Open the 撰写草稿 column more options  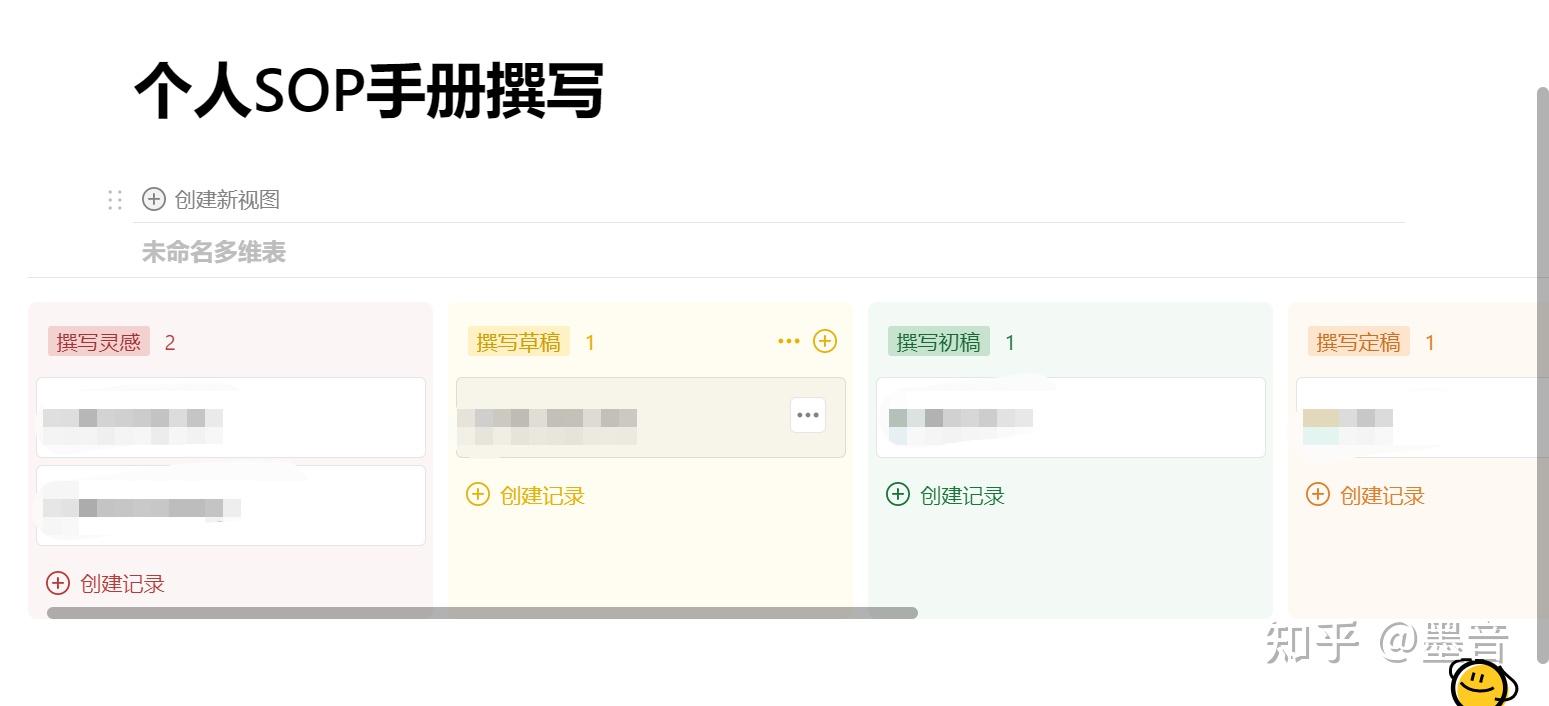pyautogui.click(x=788, y=342)
